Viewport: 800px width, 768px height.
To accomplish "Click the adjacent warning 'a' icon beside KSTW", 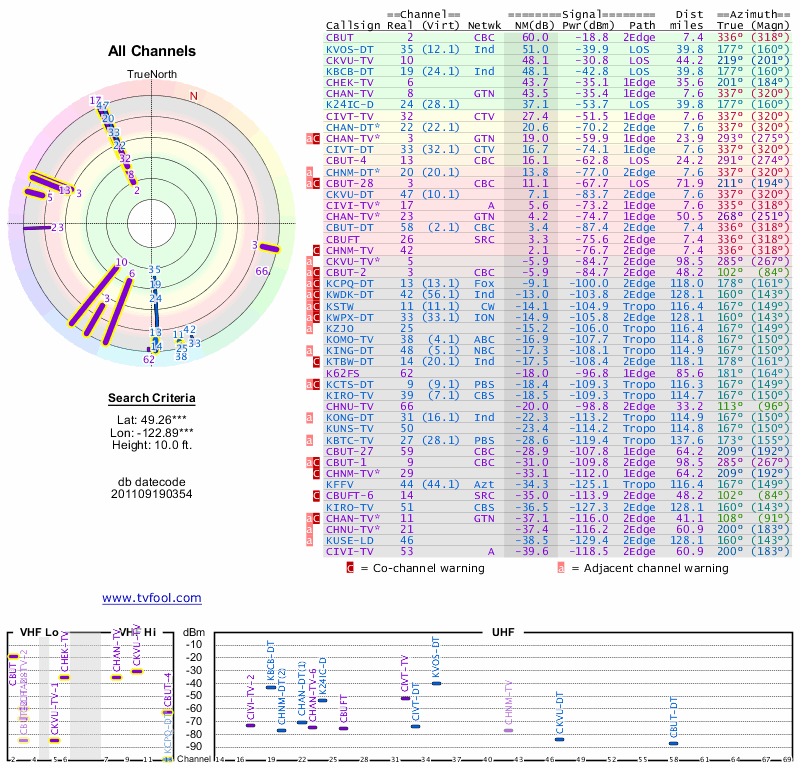I will tap(309, 307).
